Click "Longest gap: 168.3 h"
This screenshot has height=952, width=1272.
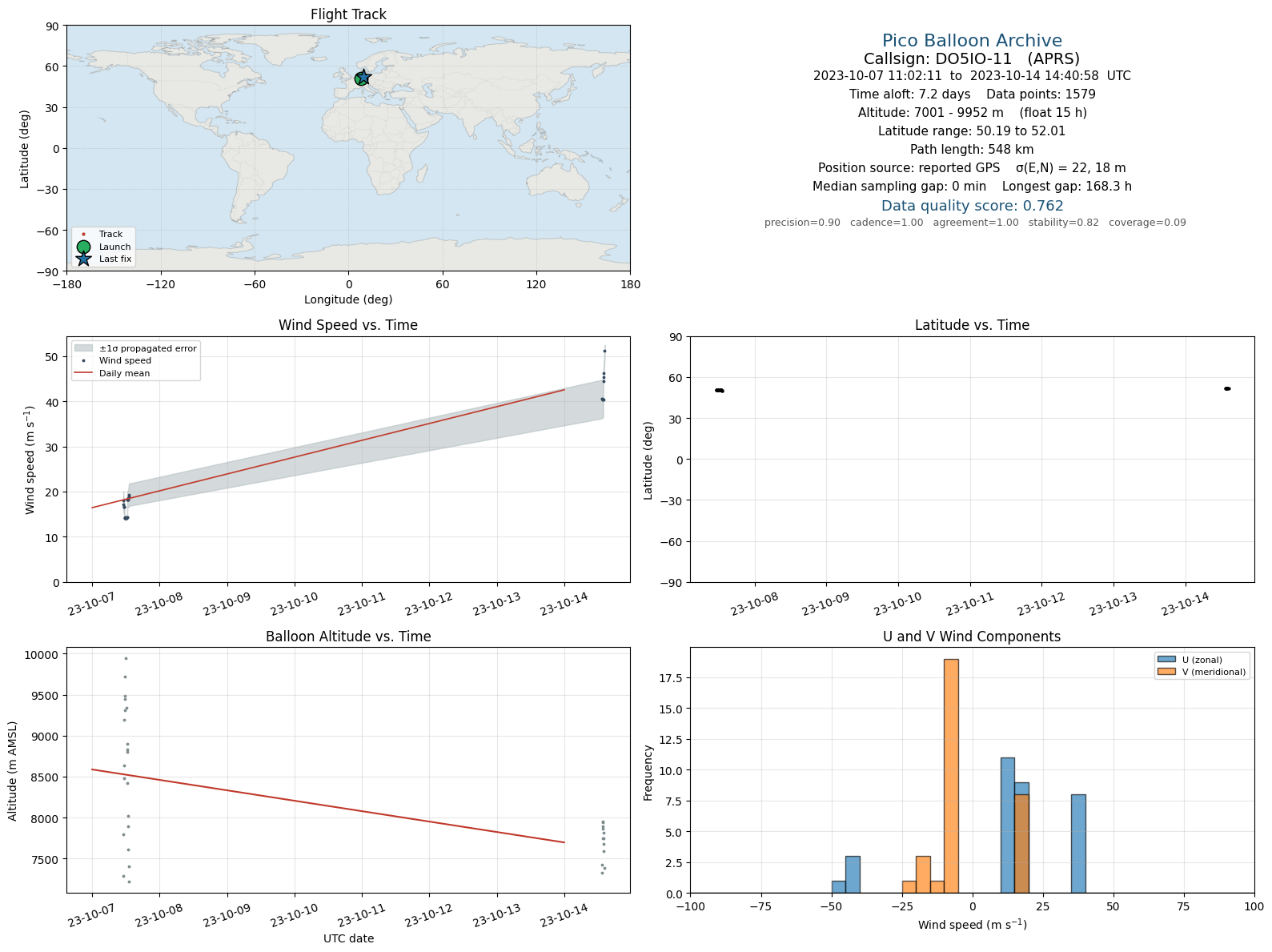coord(1067,187)
